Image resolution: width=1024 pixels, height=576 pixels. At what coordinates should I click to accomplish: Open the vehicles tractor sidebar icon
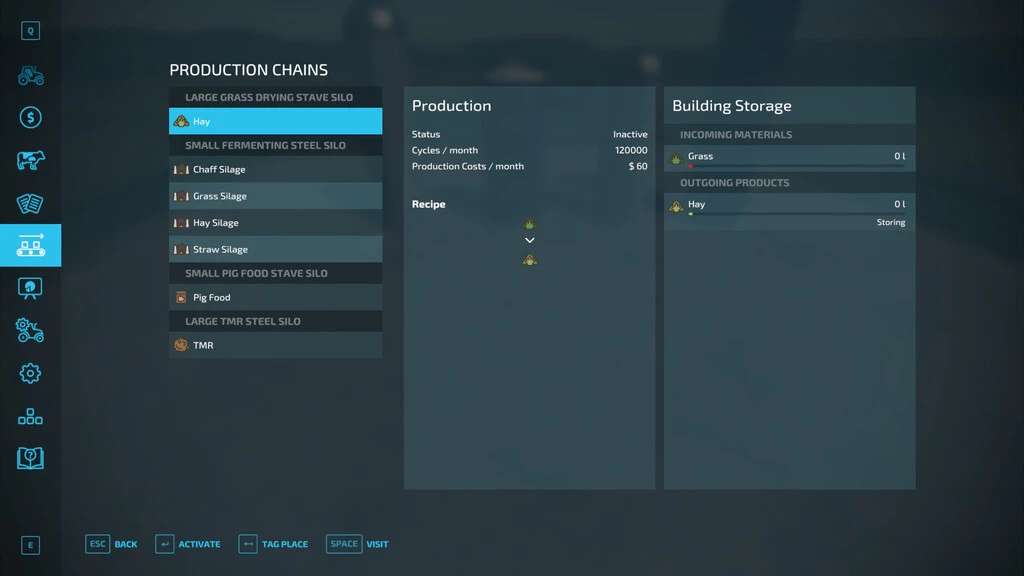pyautogui.click(x=30, y=75)
